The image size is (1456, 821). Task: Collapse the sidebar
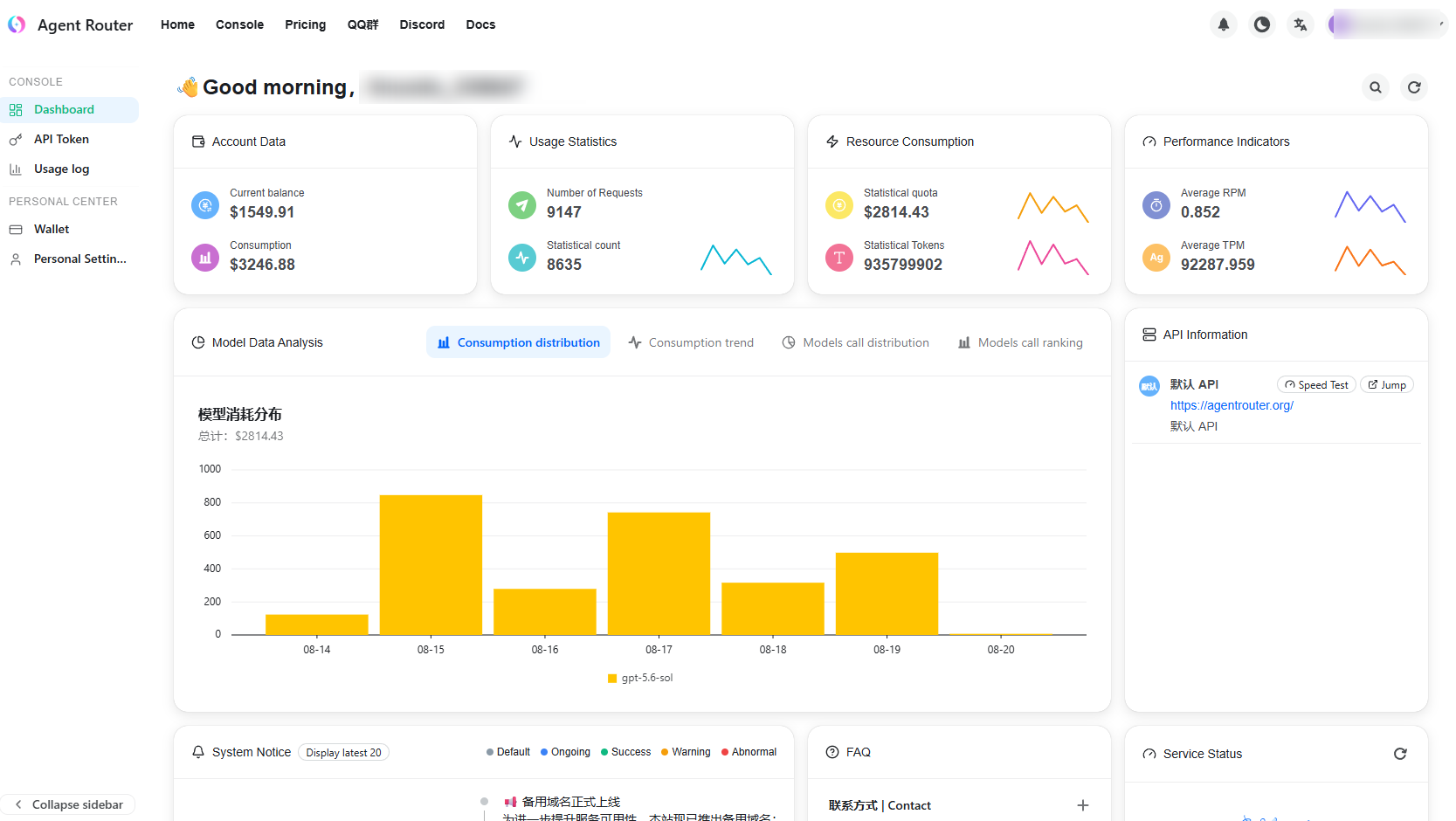[x=68, y=804]
